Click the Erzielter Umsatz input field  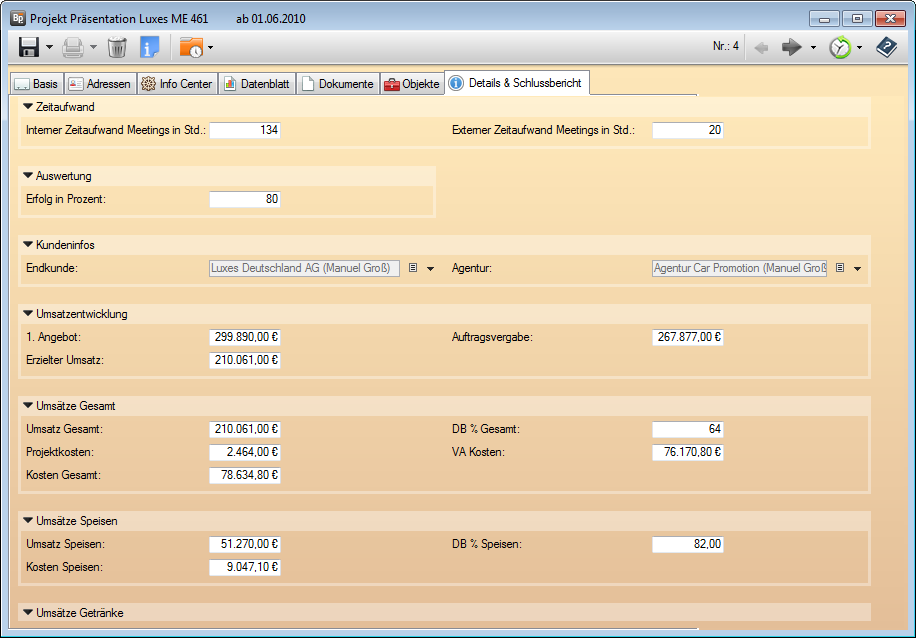tap(245, 360)
